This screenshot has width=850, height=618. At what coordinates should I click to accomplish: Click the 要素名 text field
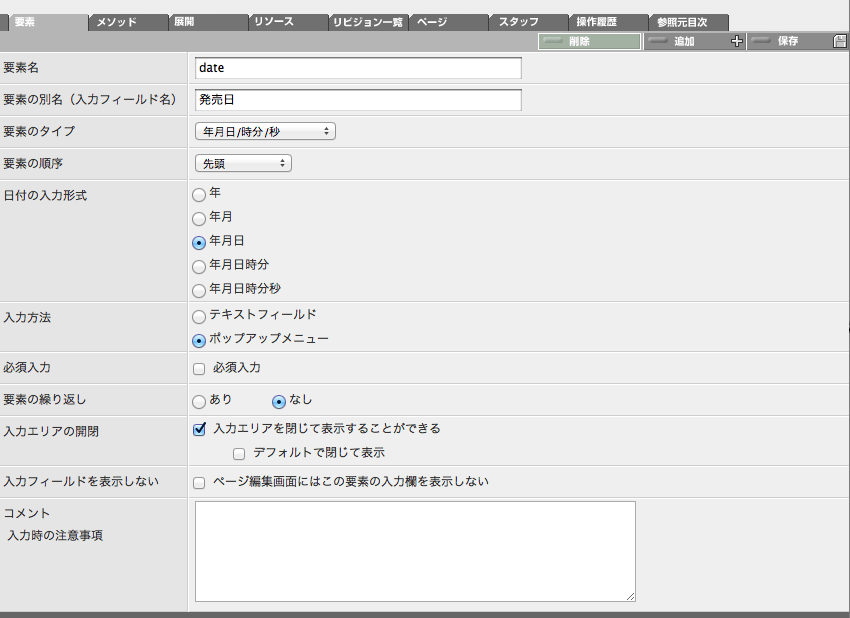click(358, 68)
